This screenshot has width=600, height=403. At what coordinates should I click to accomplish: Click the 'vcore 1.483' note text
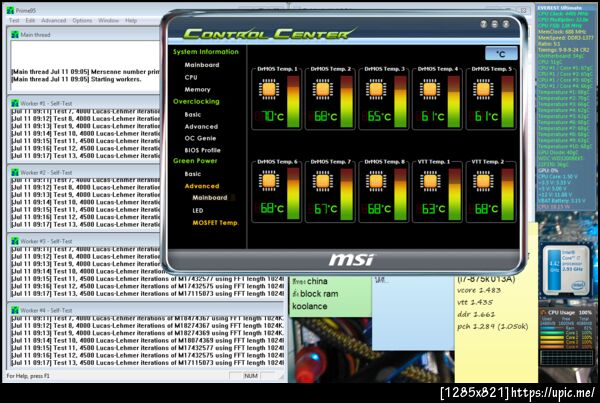[479, 290]
